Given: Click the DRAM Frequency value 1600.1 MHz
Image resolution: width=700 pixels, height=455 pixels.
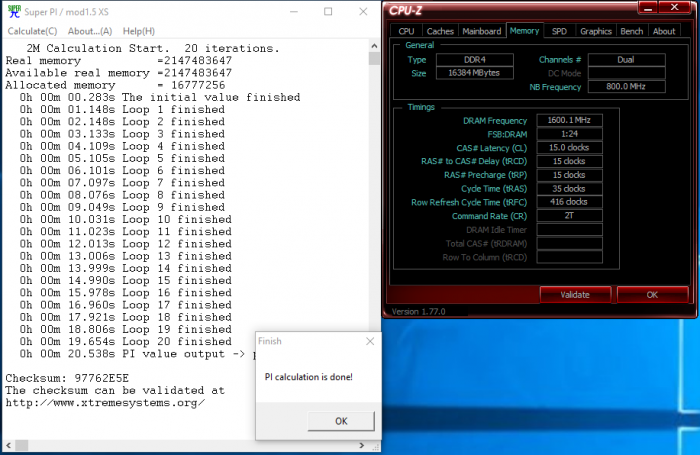Looking at the screenshot, I should point(569,120).
